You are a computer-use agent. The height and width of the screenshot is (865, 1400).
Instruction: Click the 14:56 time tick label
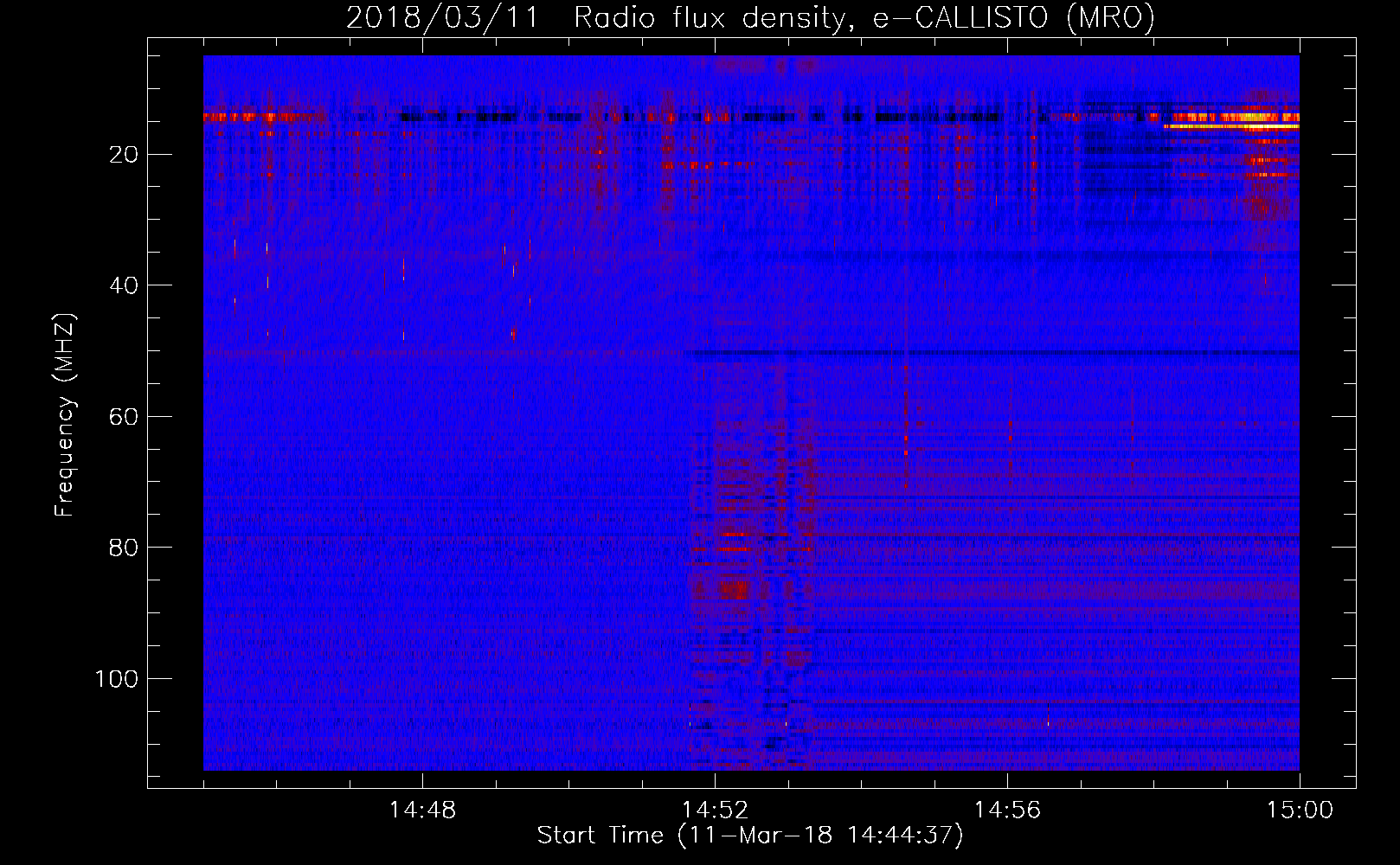(x=1007, y=811)
